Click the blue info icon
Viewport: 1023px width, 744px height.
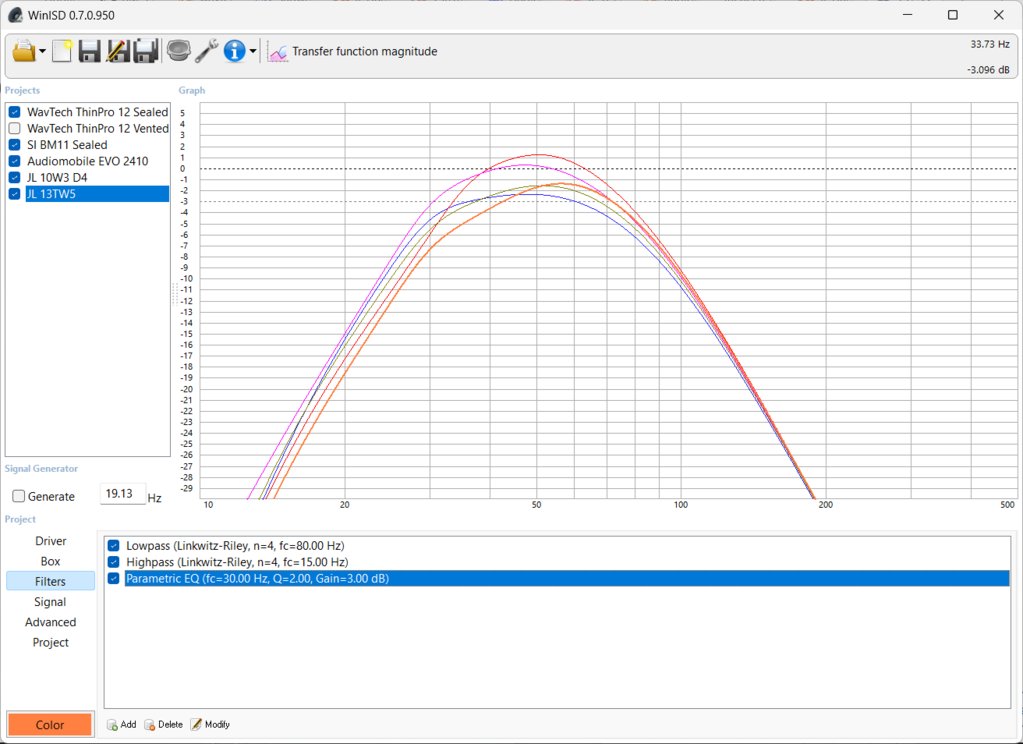pos(234,51)
